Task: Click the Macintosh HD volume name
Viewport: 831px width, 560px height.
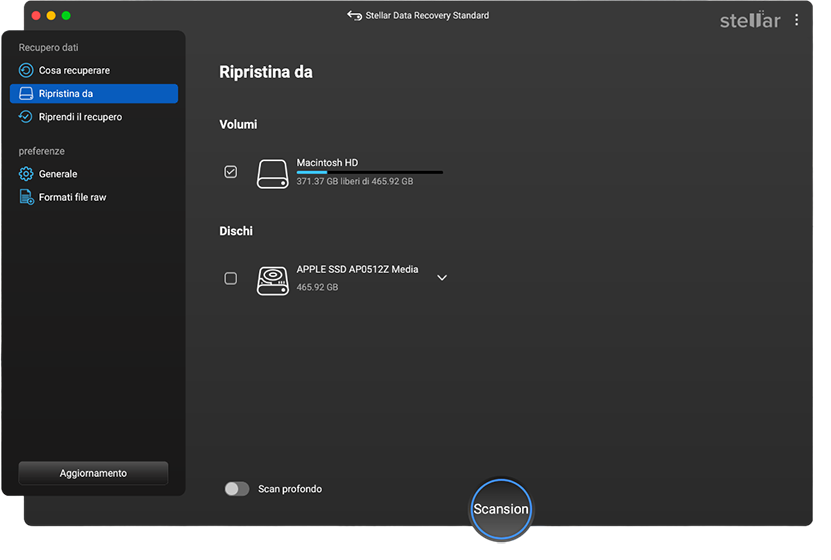Action: click(x=327, y=163)
